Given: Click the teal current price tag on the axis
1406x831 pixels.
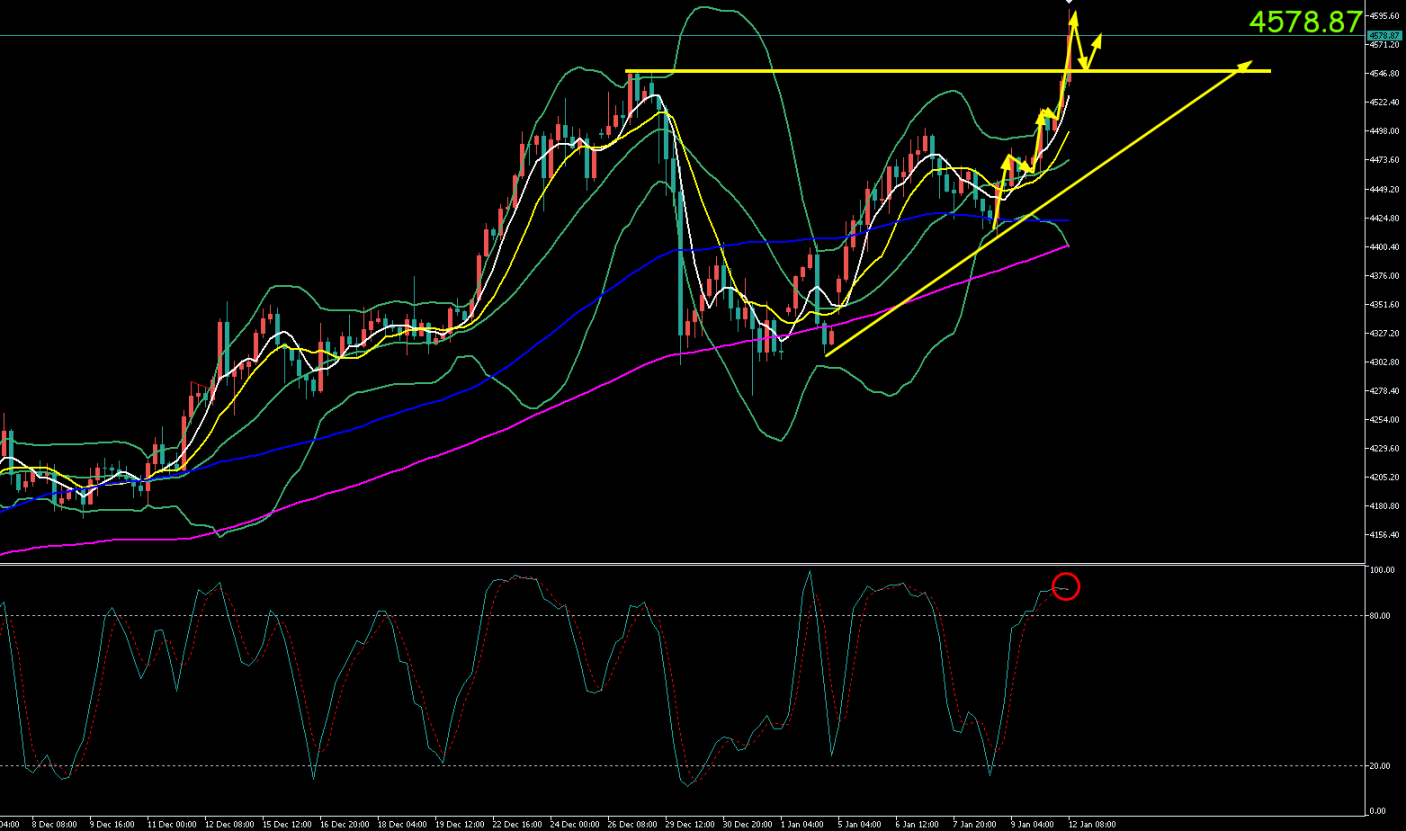Looking at the screenshot, I should coord(1385,36).
